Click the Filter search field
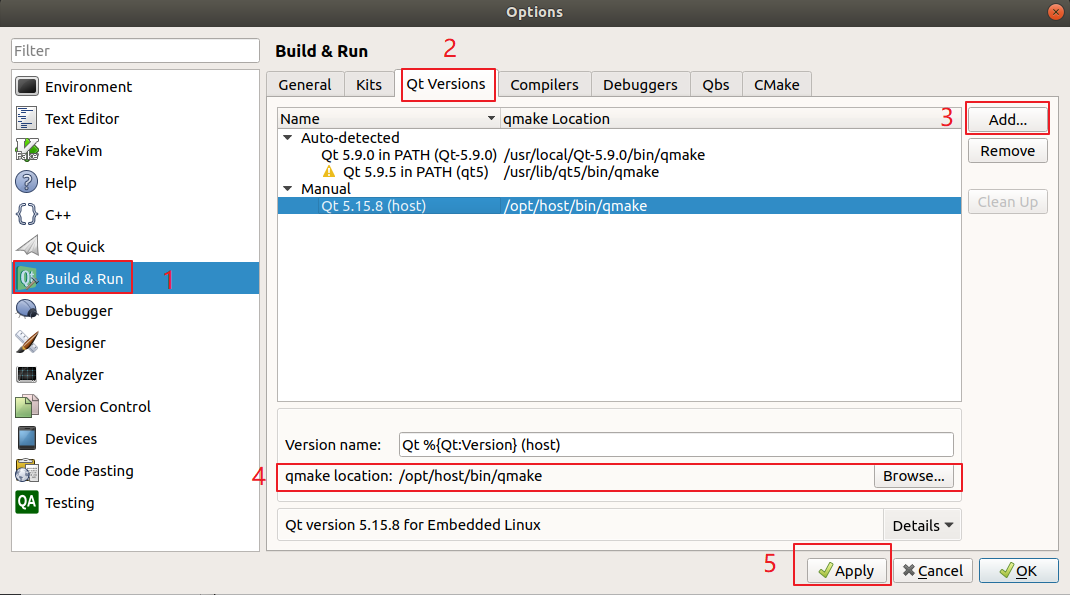 pyautogui.click(x=135, y=50)
